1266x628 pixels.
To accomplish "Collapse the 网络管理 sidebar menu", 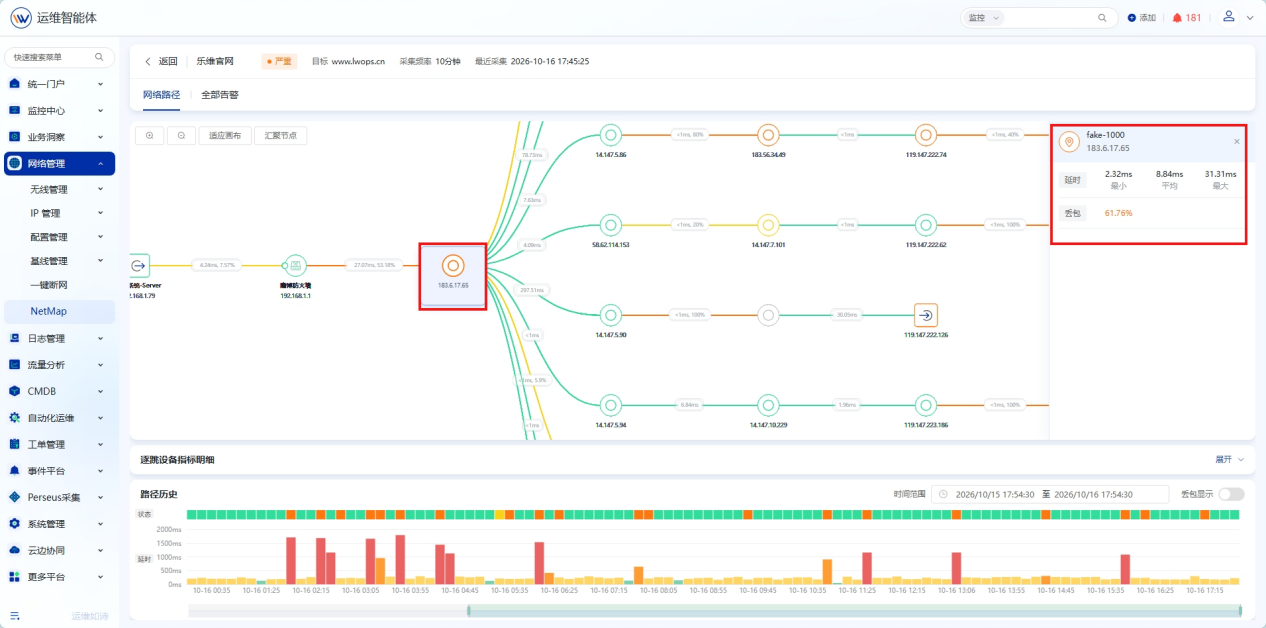I will [x=59, y=163].
